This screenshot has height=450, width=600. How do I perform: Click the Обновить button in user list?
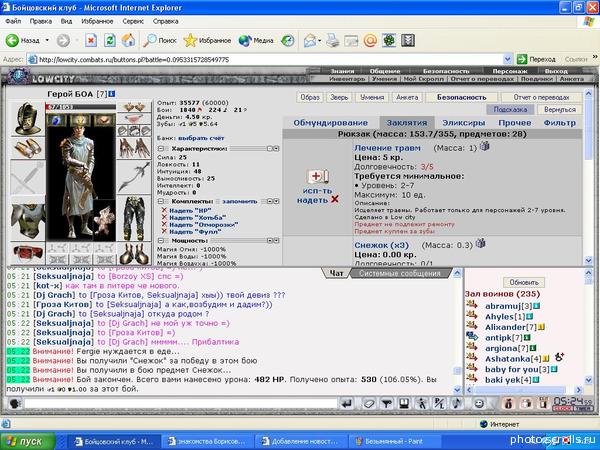point(524,282)
